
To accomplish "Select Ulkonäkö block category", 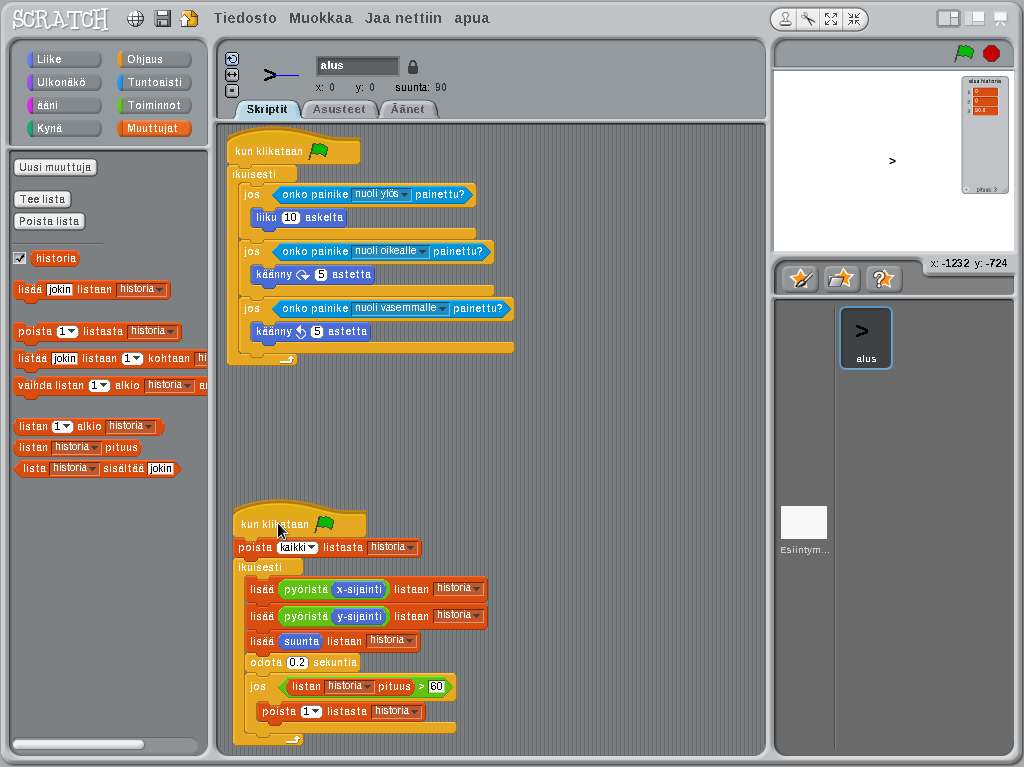I will pyautogui.click(x=64, y=82).
